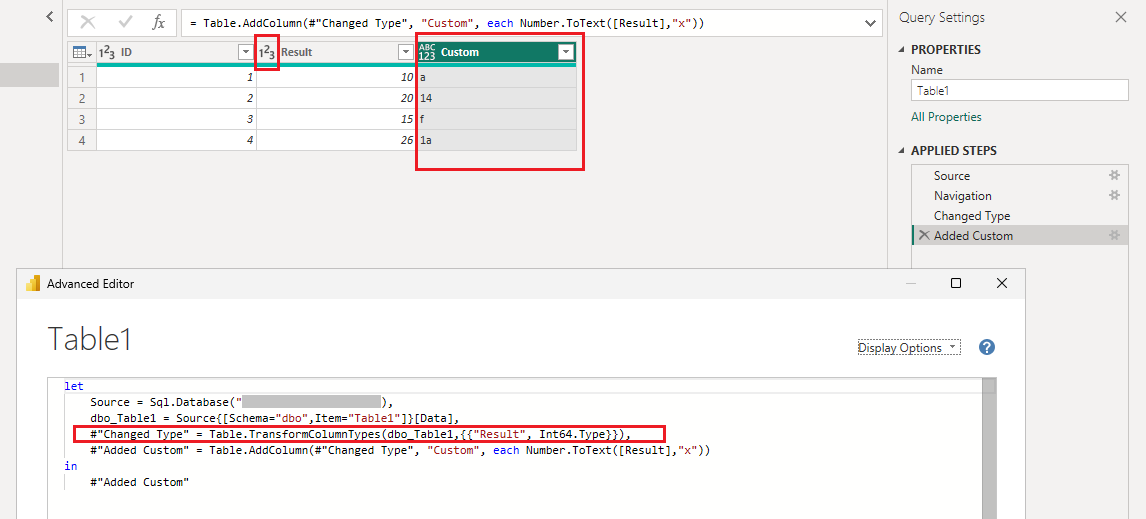Click inside the formula bar text
This screenshot has height=519, width=1146.
447,23
